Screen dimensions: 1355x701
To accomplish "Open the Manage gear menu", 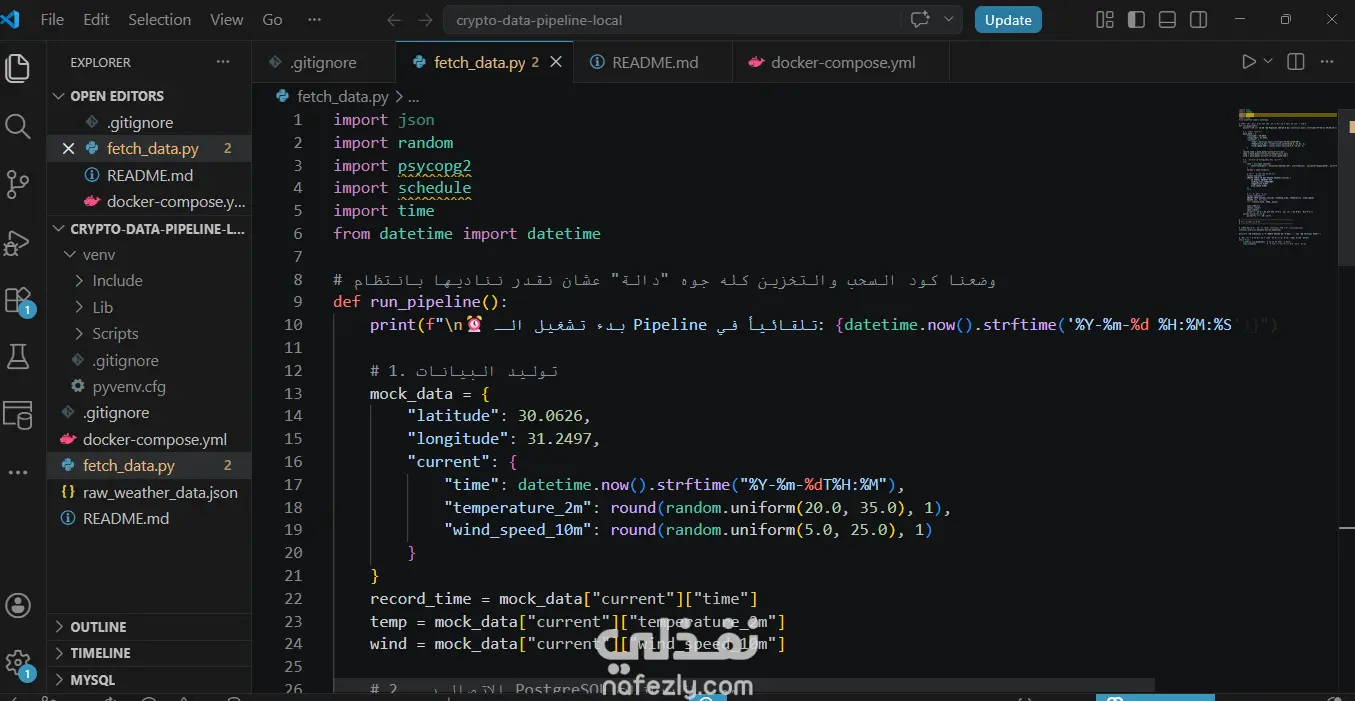I will point(18,663).
